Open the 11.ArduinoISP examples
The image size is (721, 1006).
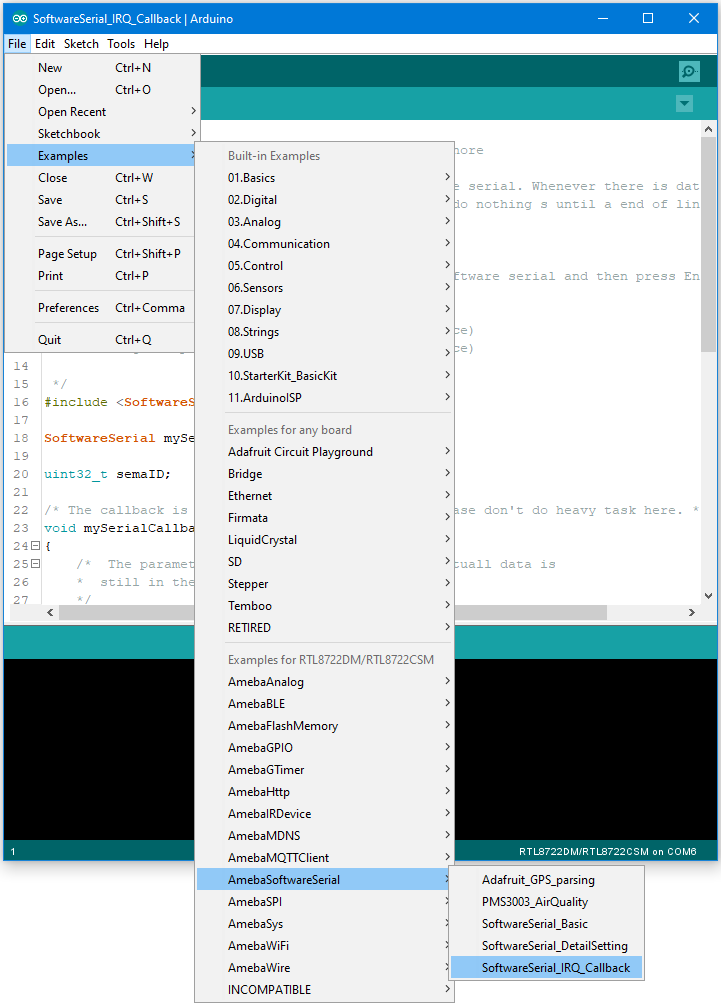coord(325,398)
